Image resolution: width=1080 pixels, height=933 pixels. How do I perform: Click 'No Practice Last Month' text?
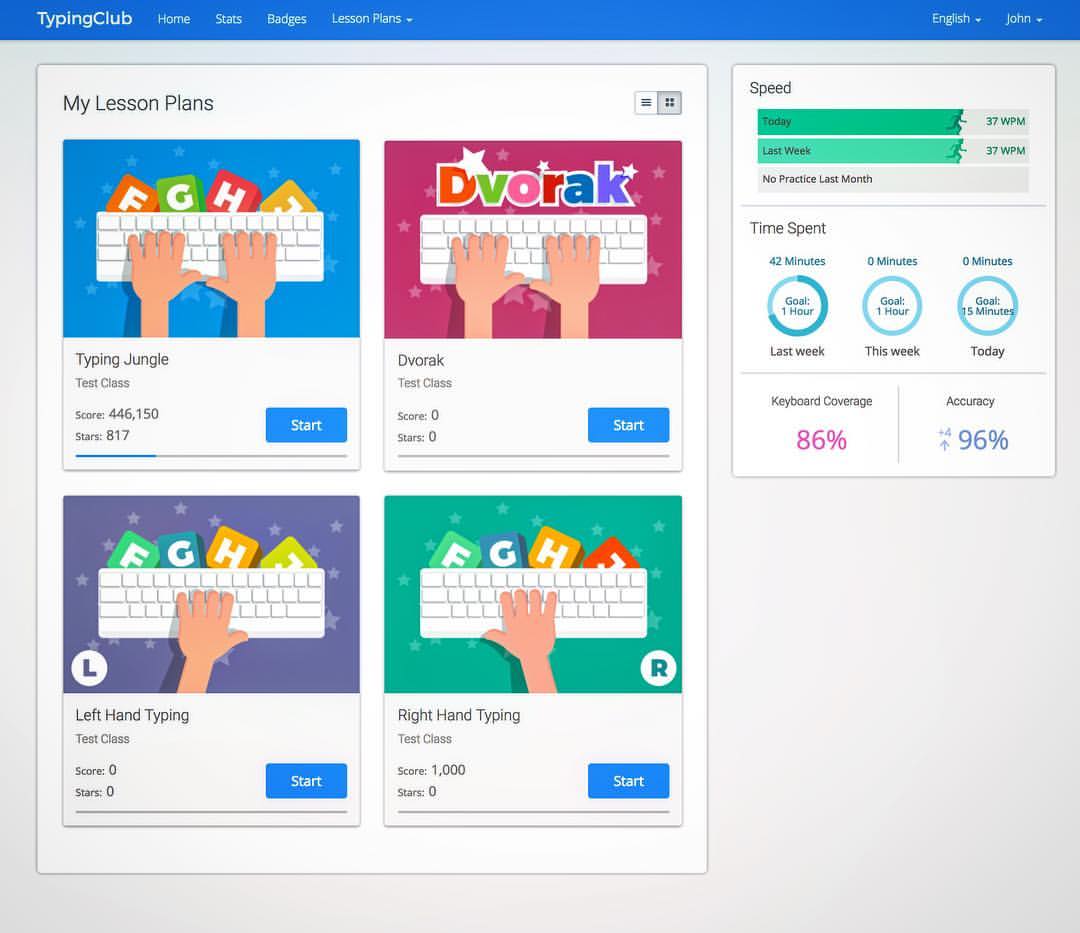(818, 179)
